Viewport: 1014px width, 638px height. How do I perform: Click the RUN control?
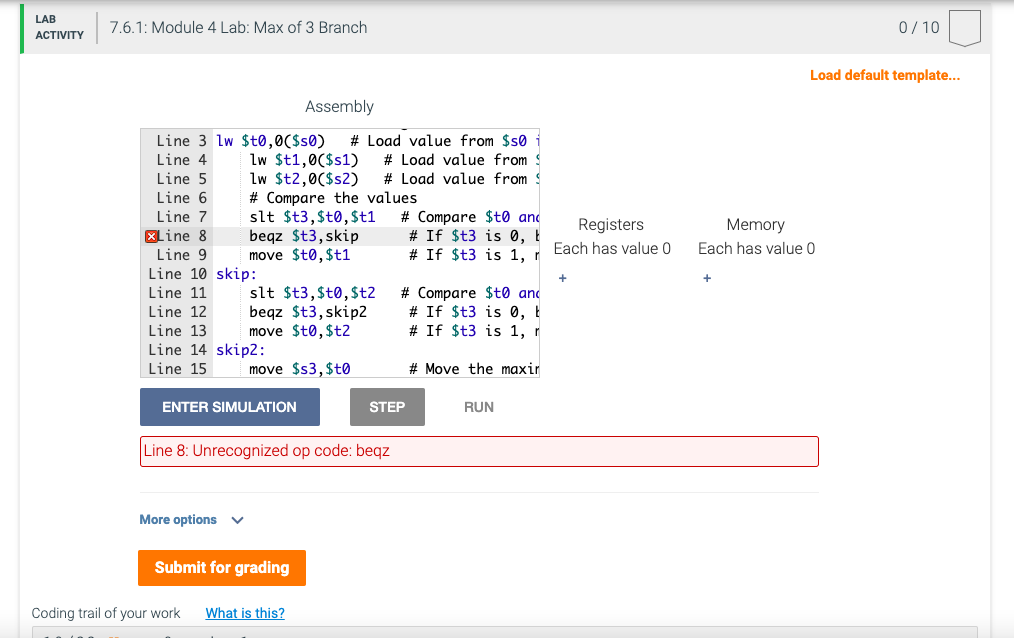pos(478,406)
